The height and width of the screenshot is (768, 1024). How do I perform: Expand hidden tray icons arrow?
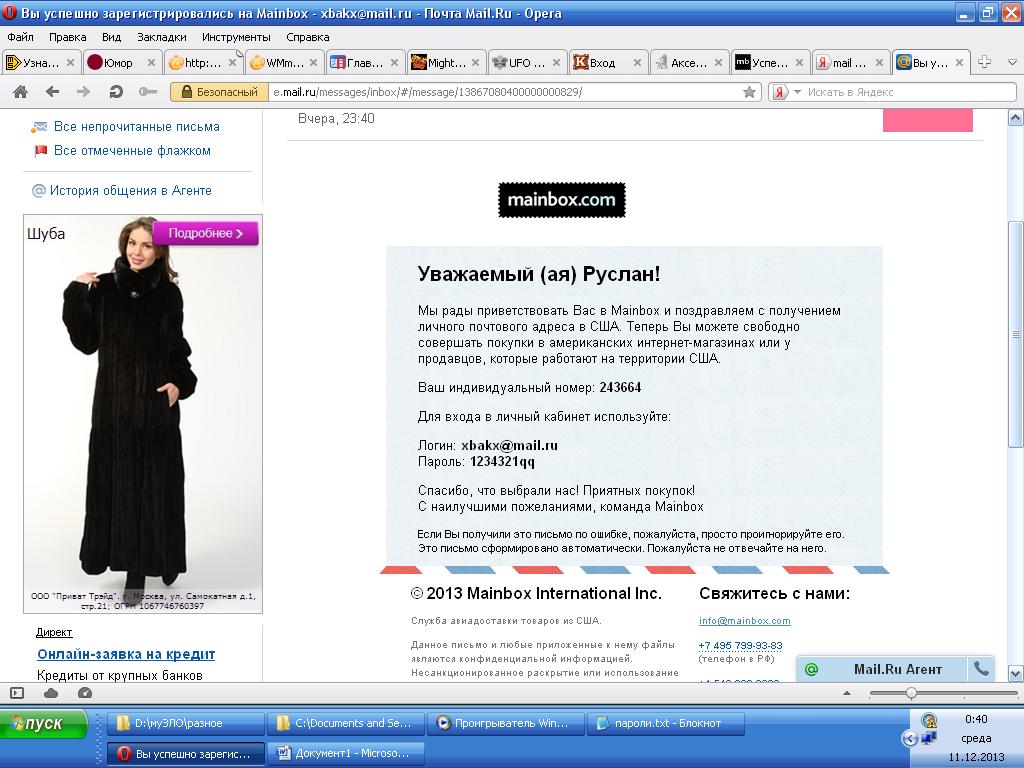pyautogui.click(x=910, y=739)
